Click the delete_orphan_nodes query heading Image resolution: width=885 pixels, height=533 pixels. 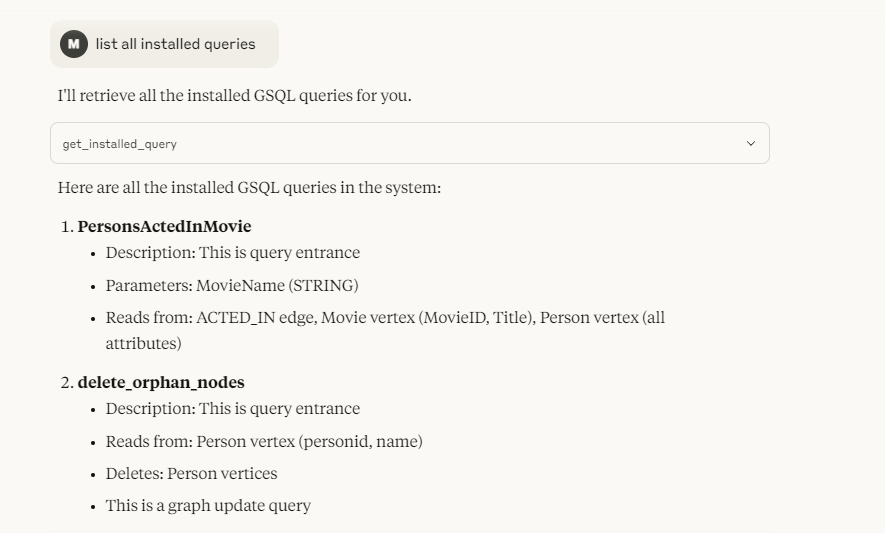point(161,382)
